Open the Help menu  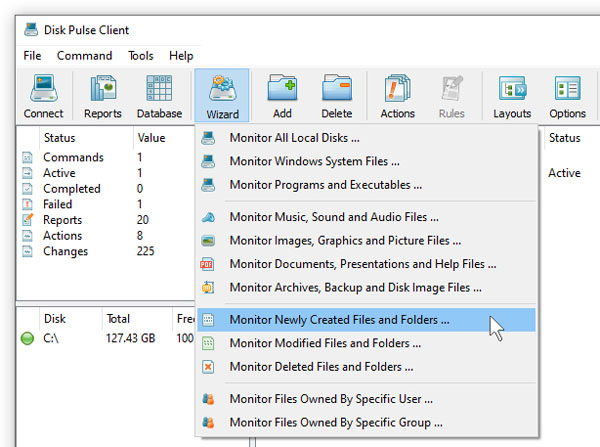click(x=181, y=56)
